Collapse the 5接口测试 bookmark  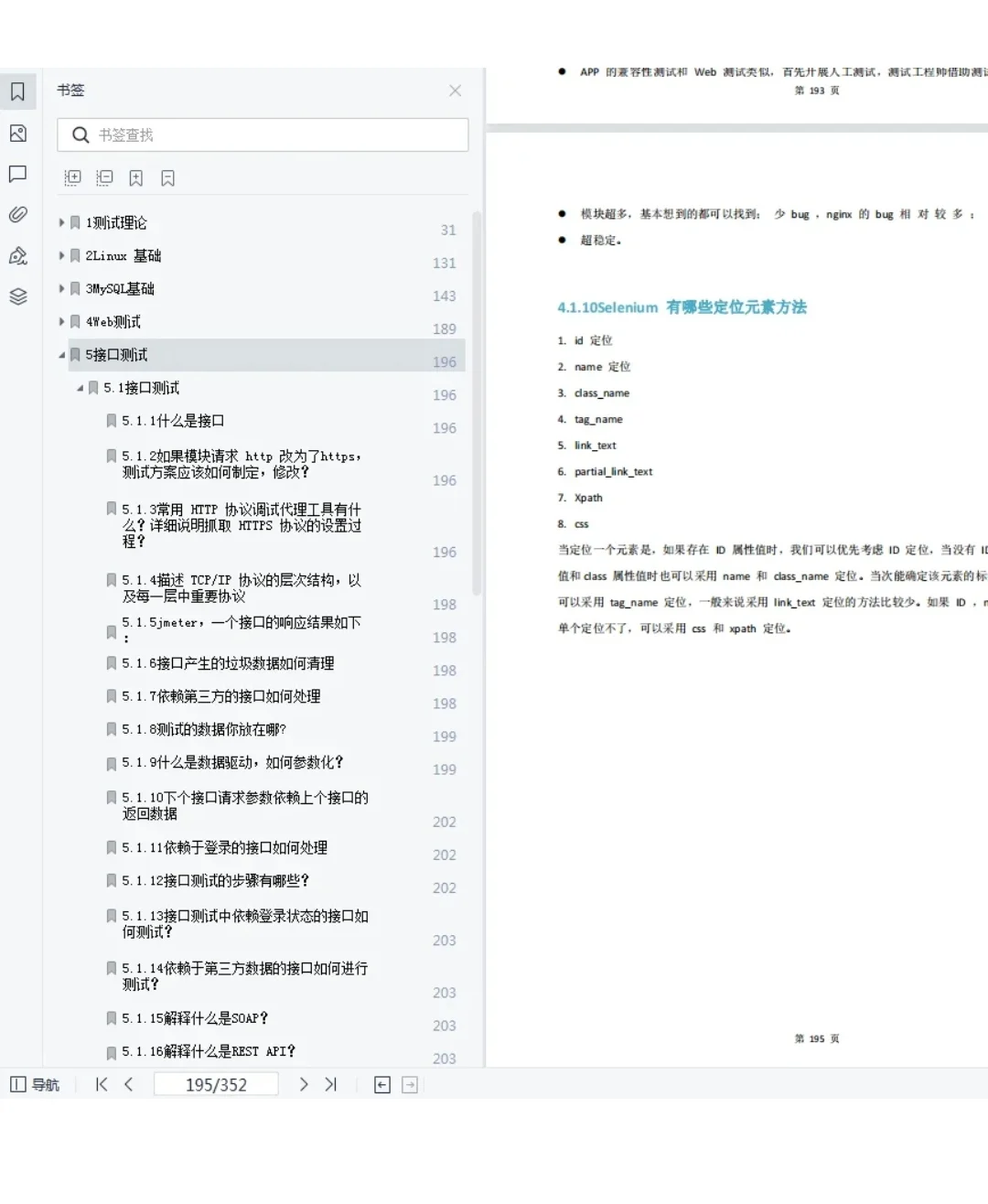click(x=60, y=354)
